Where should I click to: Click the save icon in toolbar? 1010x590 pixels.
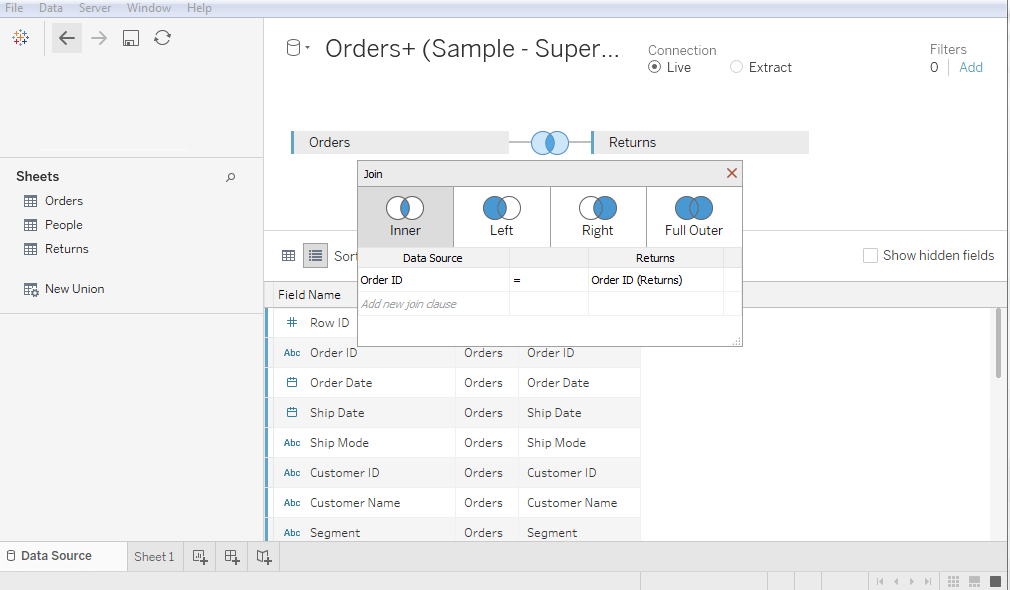131,38
